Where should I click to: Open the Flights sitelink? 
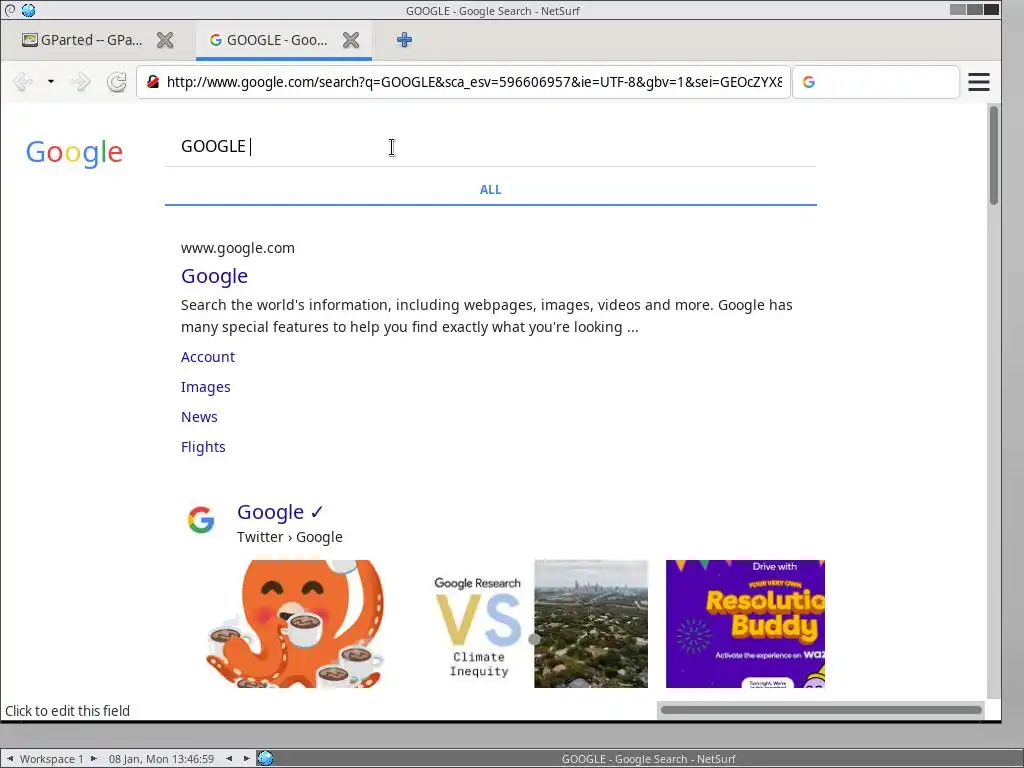click(203, 447)
